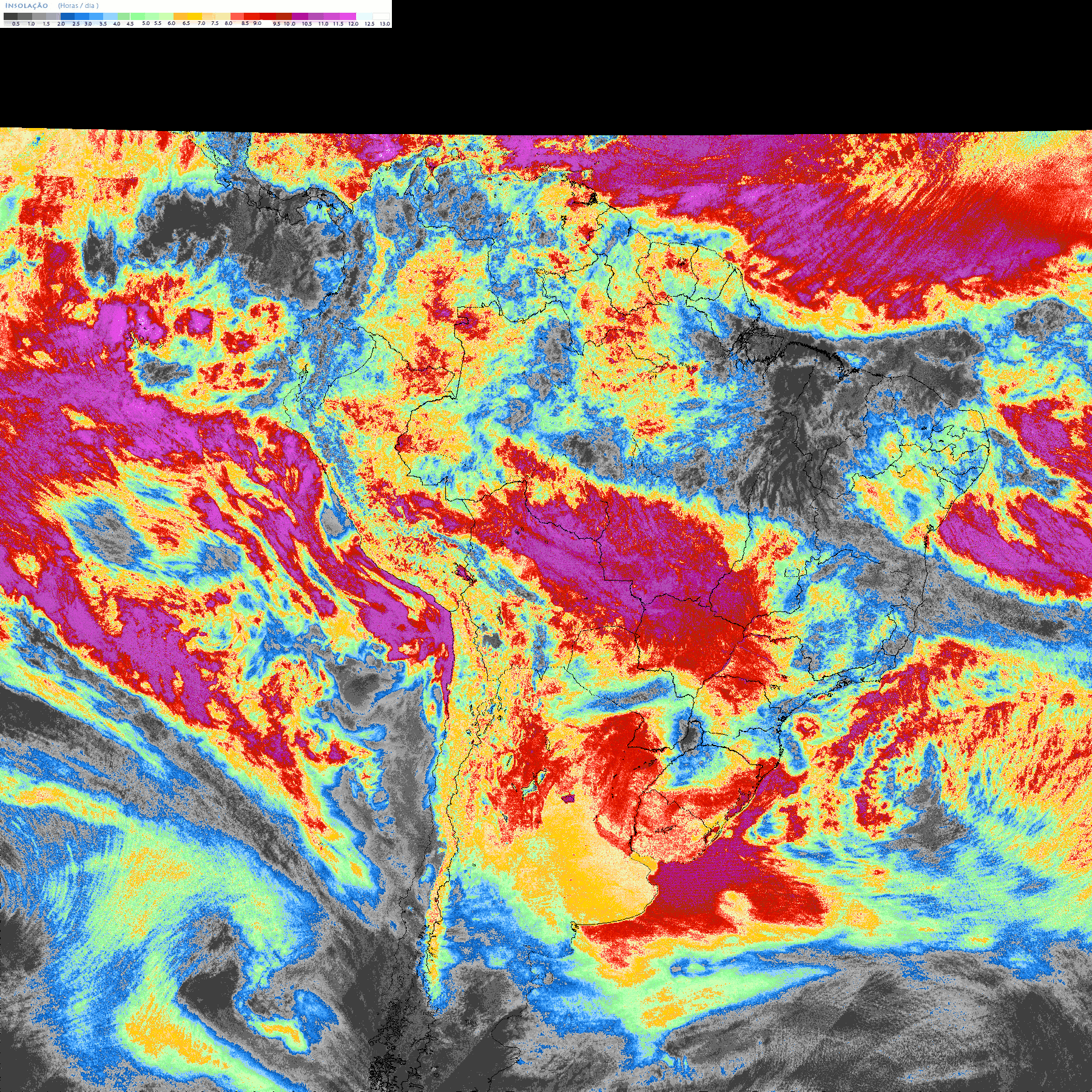The image size is (1092, 1092).
Task: Click the '(Horas / dia)' unit label
Action: click(78, 5)
